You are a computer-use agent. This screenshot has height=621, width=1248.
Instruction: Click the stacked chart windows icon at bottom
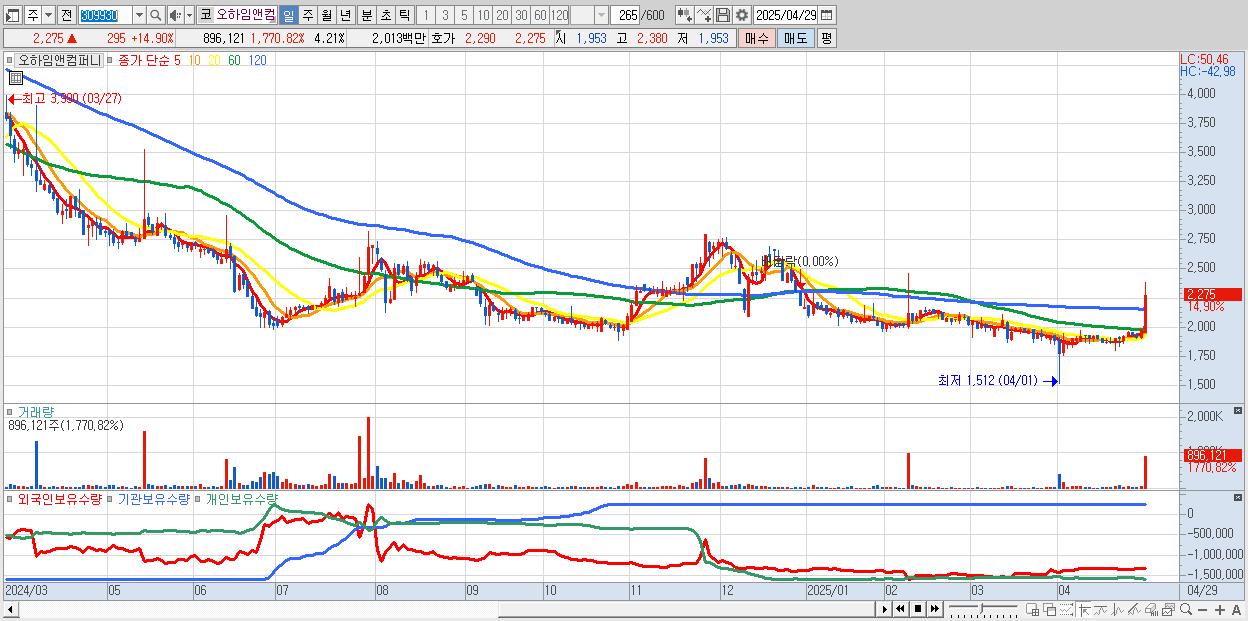pos(1168,609)
